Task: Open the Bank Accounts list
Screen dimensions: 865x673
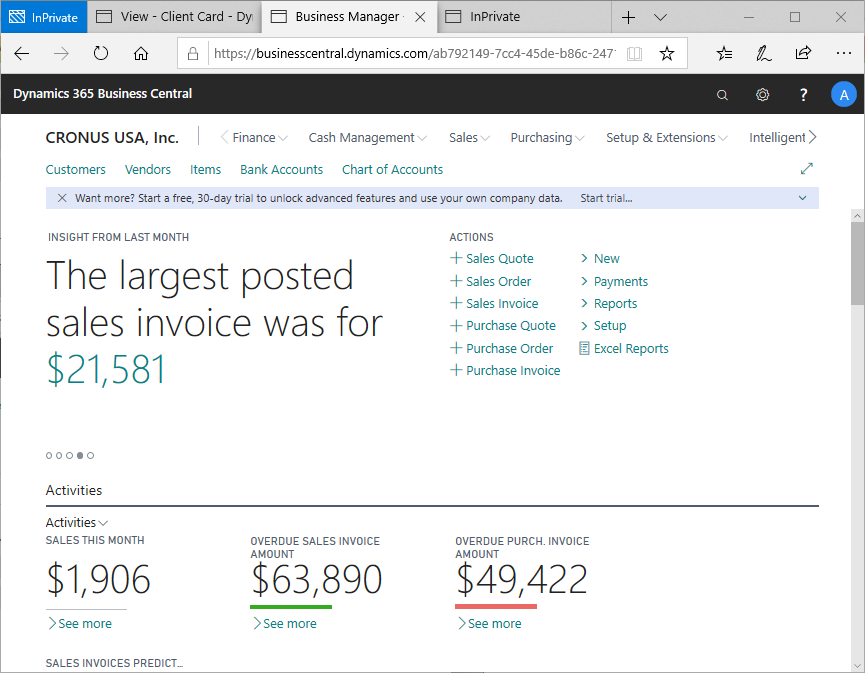Action: pyautogui.click(x=281, y=169)
